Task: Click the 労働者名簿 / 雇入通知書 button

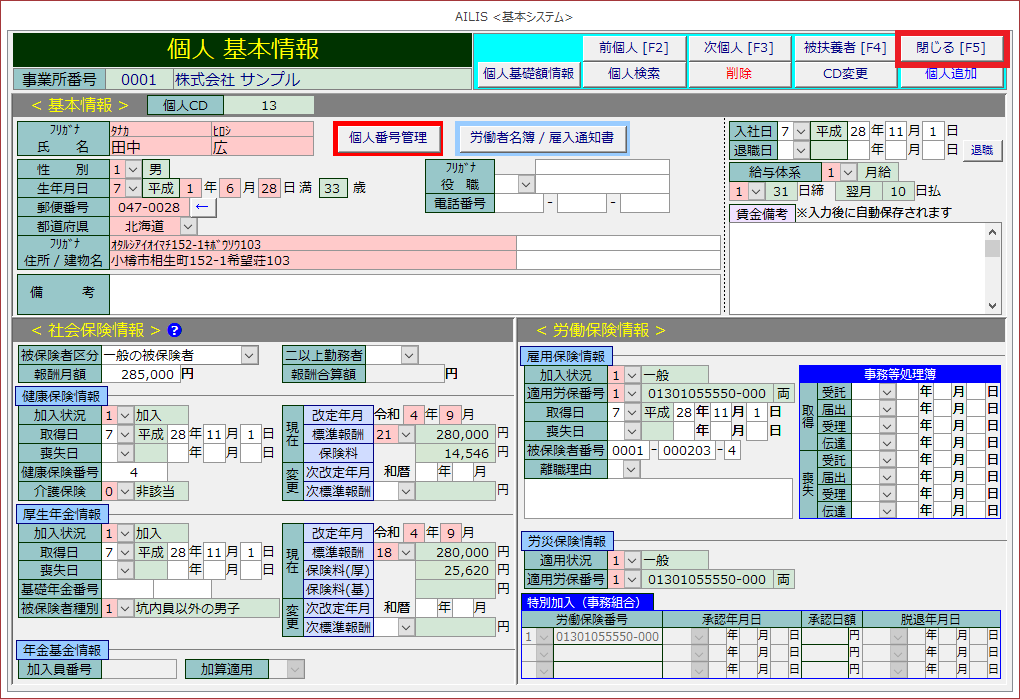Action: click(542, 137)
